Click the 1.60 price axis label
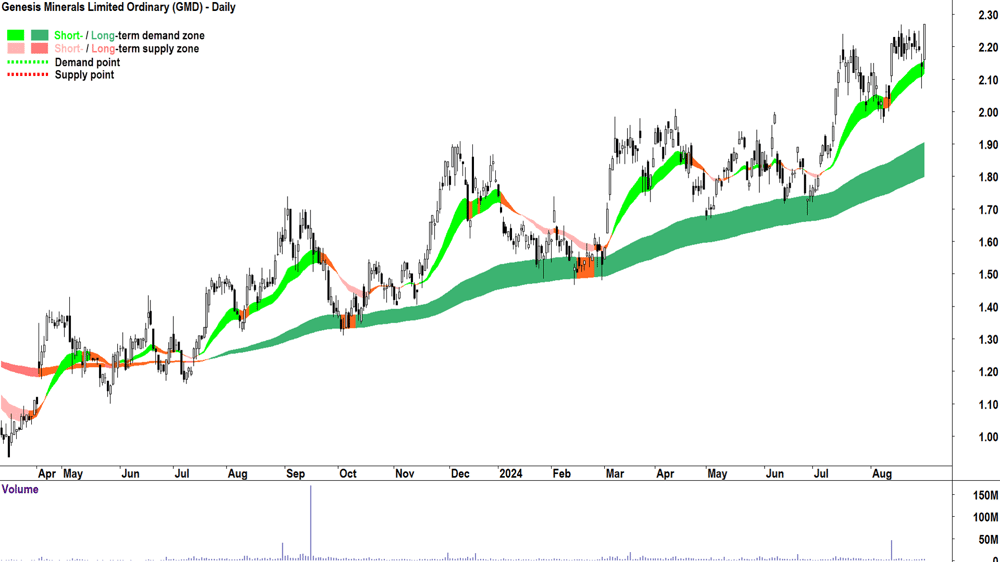Viewport: 1000px width, 562px height. [987, 242]
